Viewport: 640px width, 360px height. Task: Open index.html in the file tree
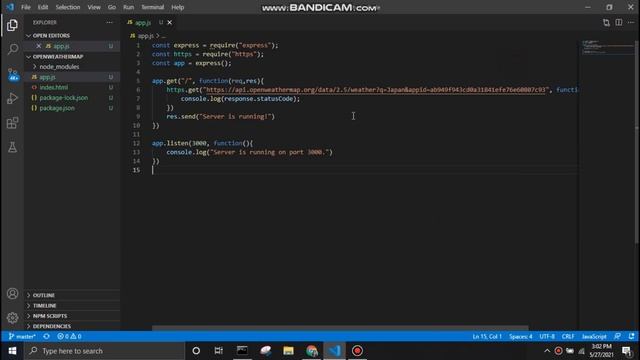[x=72, y=87]
